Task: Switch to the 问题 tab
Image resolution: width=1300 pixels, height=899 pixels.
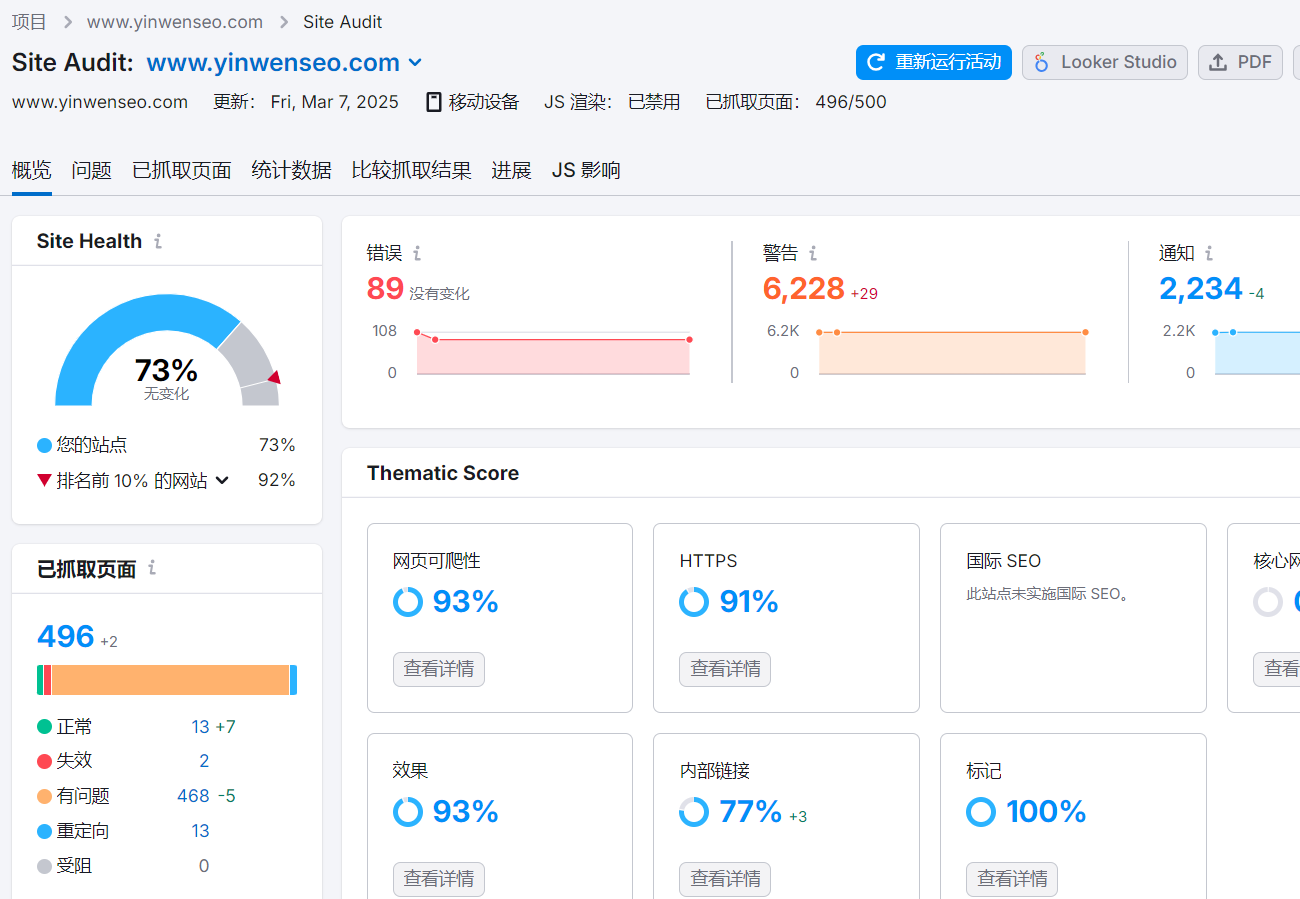Action: pos(91,170)
